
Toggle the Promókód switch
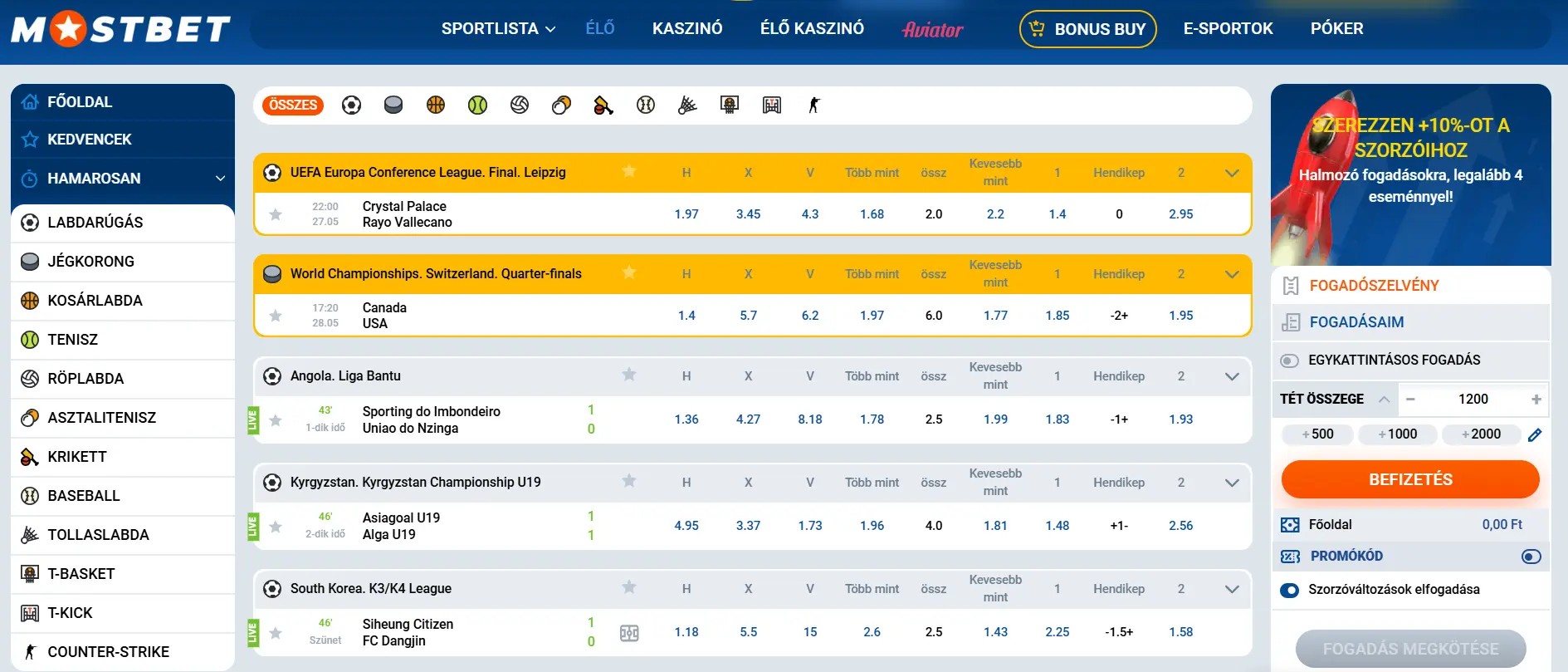[1531, 557]
